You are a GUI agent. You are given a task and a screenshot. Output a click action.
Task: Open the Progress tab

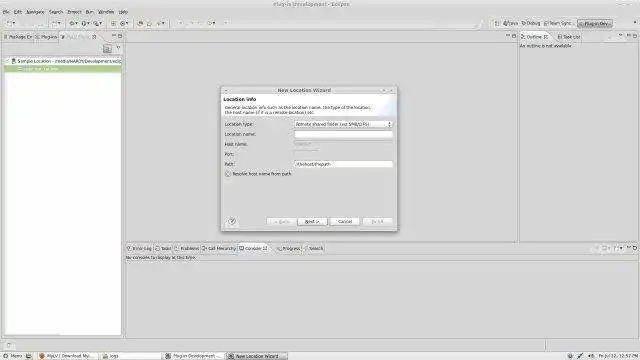pos(289,248)
